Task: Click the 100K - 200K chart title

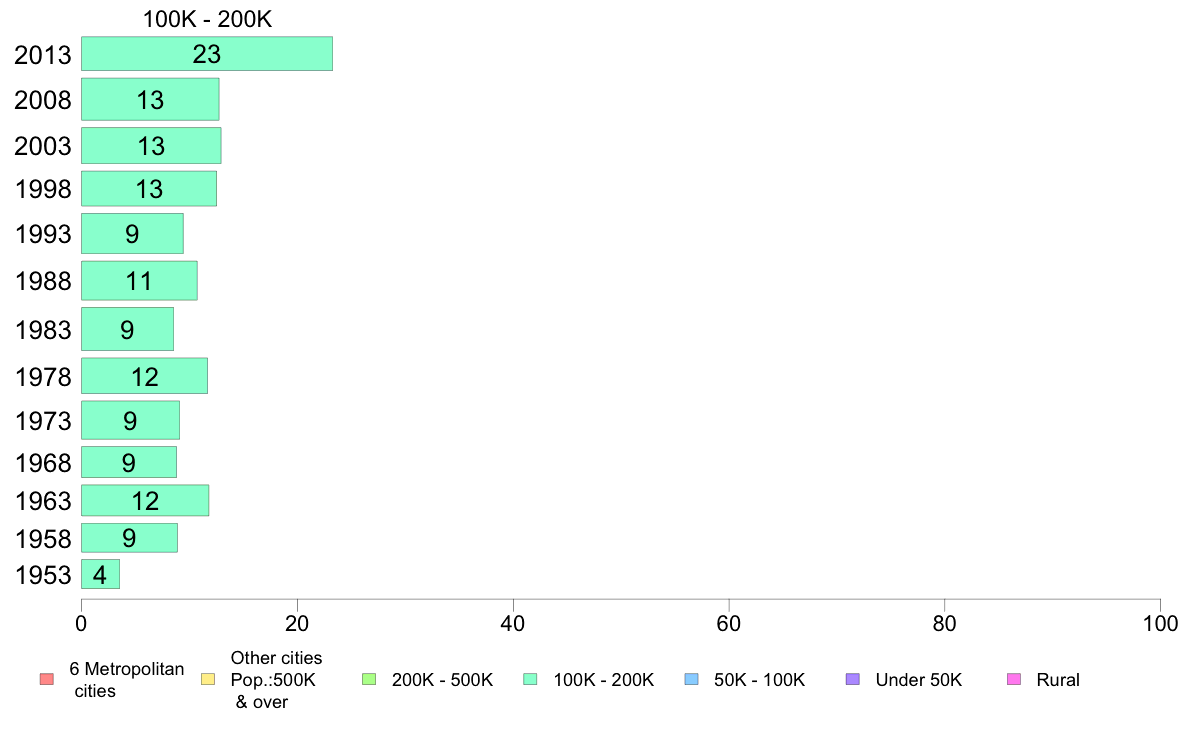Action: (x=208, y=19)
